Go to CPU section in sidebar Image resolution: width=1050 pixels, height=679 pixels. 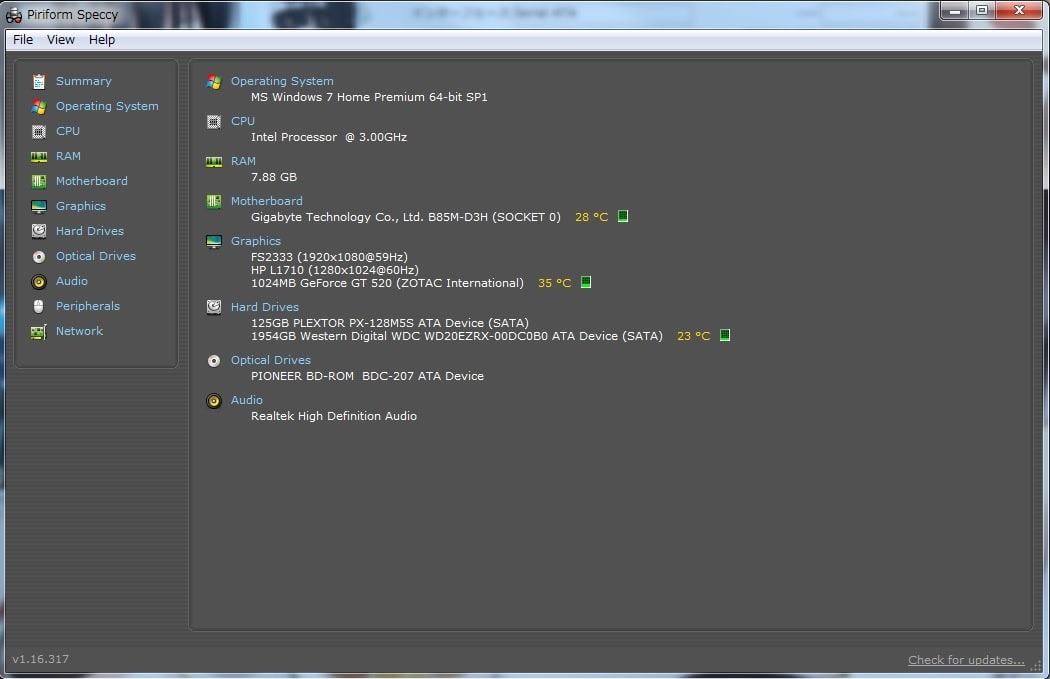coord(68,131)
